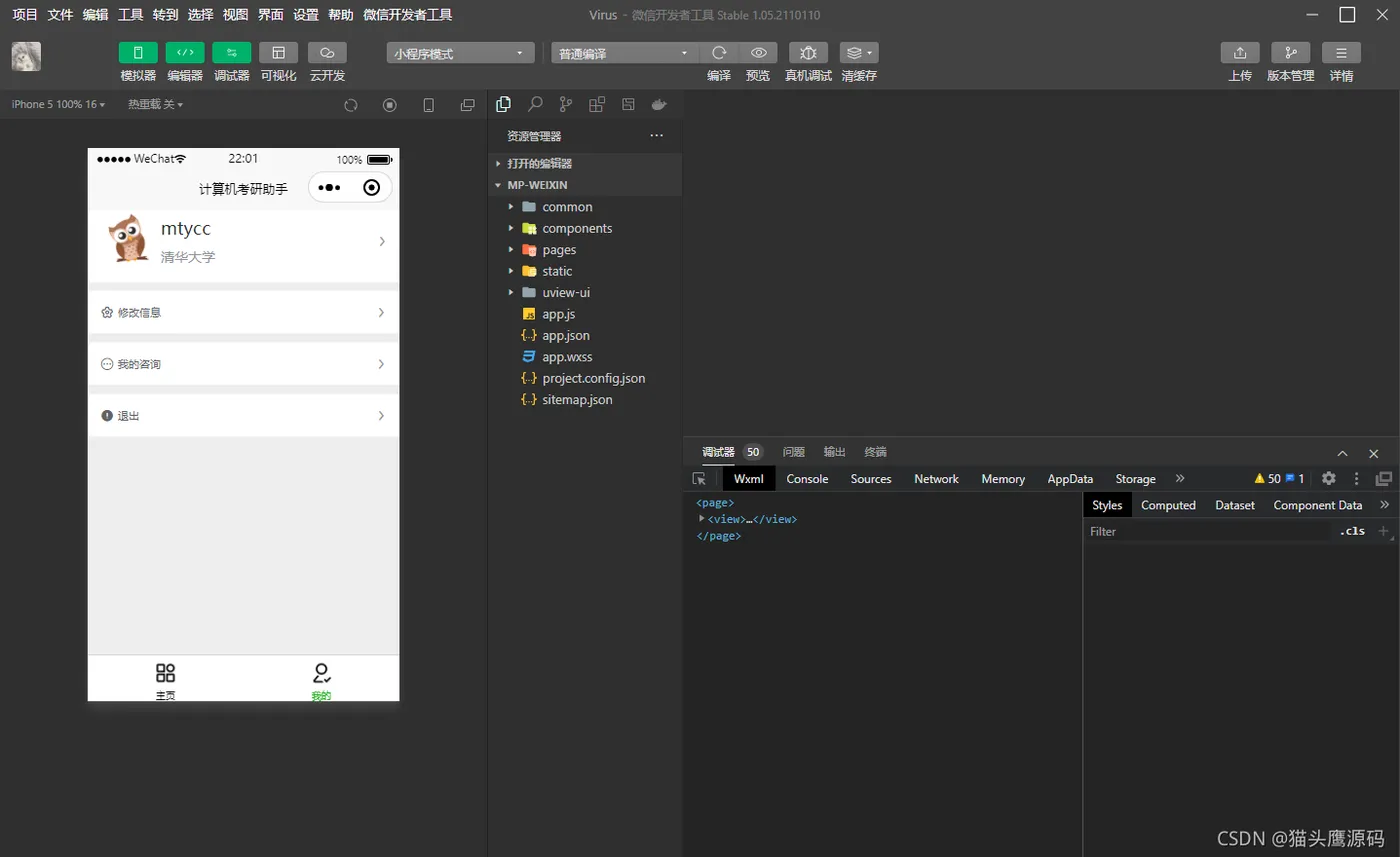1400x857 pixels.
Task: Open 修改信息 row in simulator
Action: click(x=243, y=312)
